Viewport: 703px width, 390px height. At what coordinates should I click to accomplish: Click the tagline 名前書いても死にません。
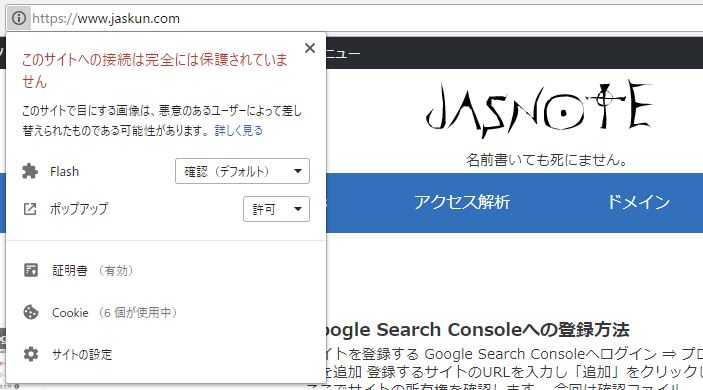click(x=547, y=160)
